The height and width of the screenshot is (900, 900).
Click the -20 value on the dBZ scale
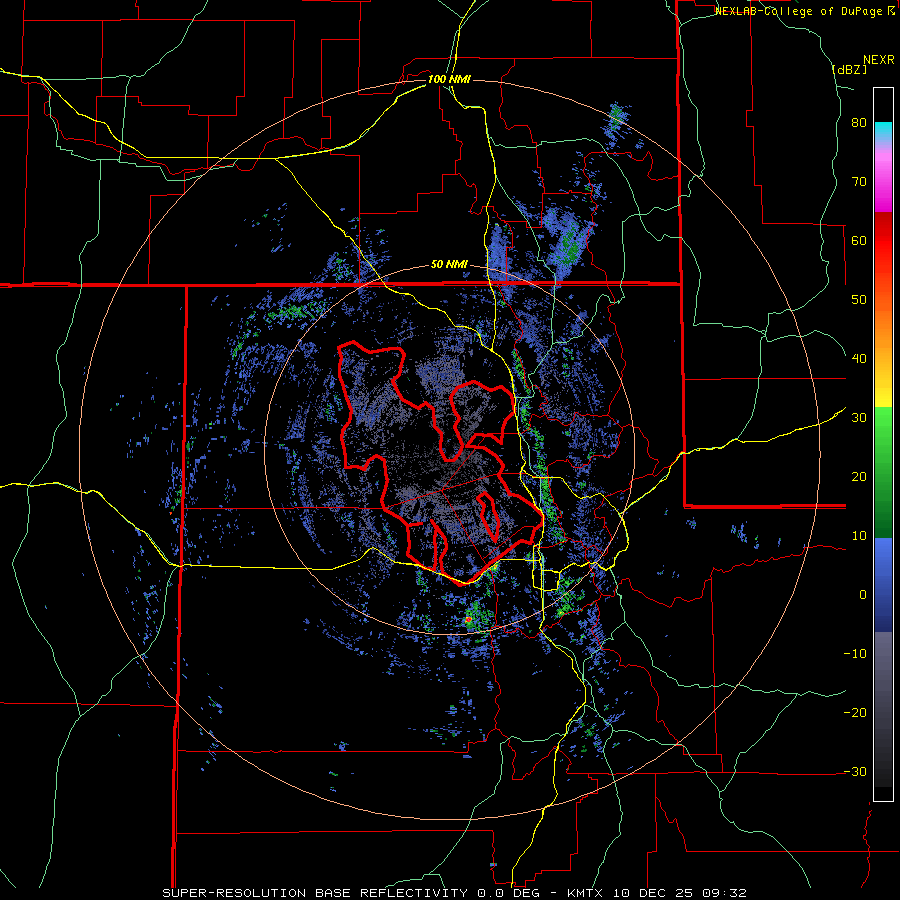855,712
